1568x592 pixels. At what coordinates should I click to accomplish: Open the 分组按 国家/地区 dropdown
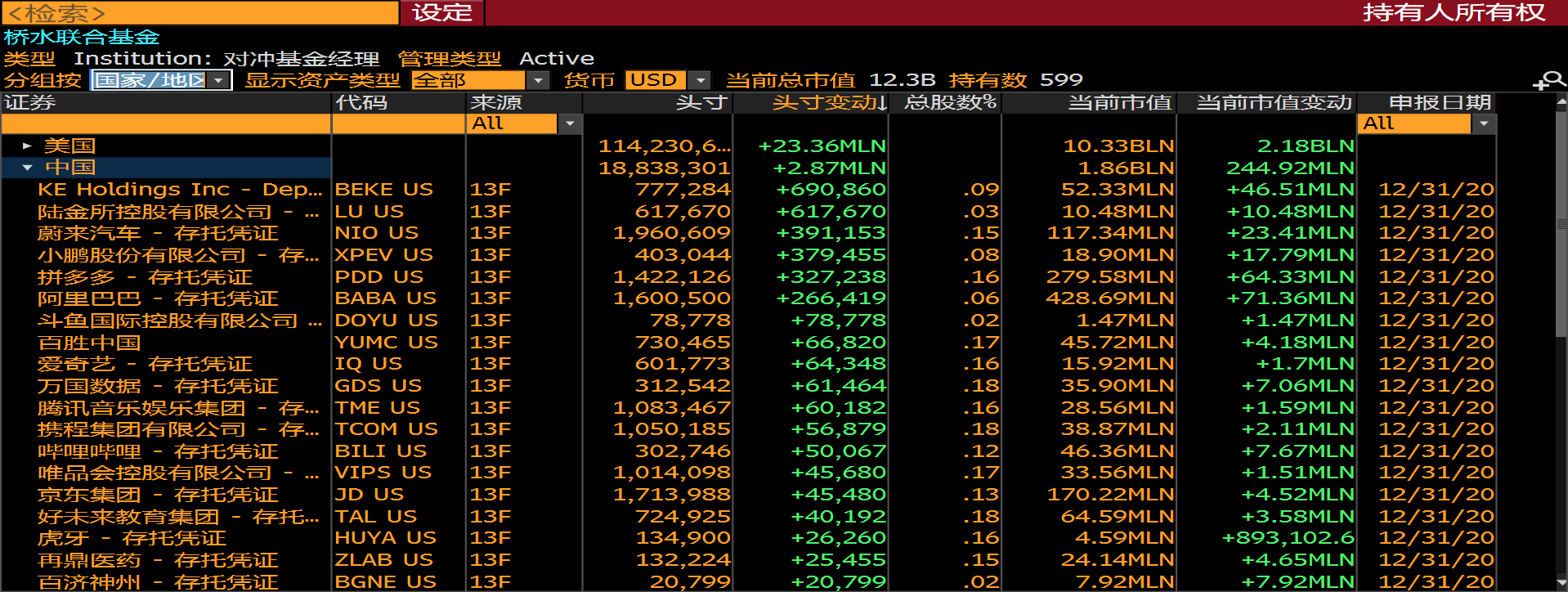tap(162, 80)
